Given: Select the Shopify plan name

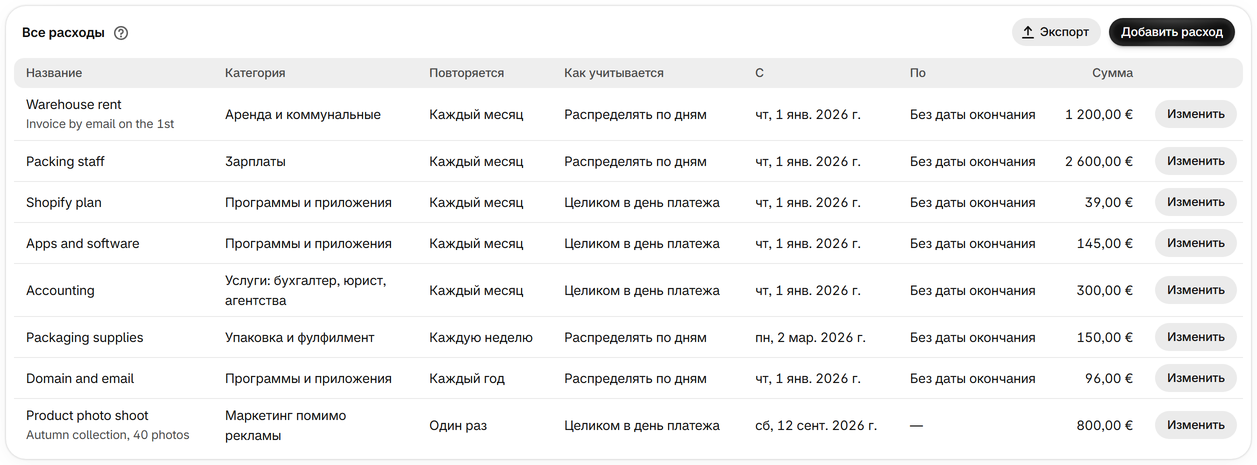Looking at the screenshot, I should 64,202.
